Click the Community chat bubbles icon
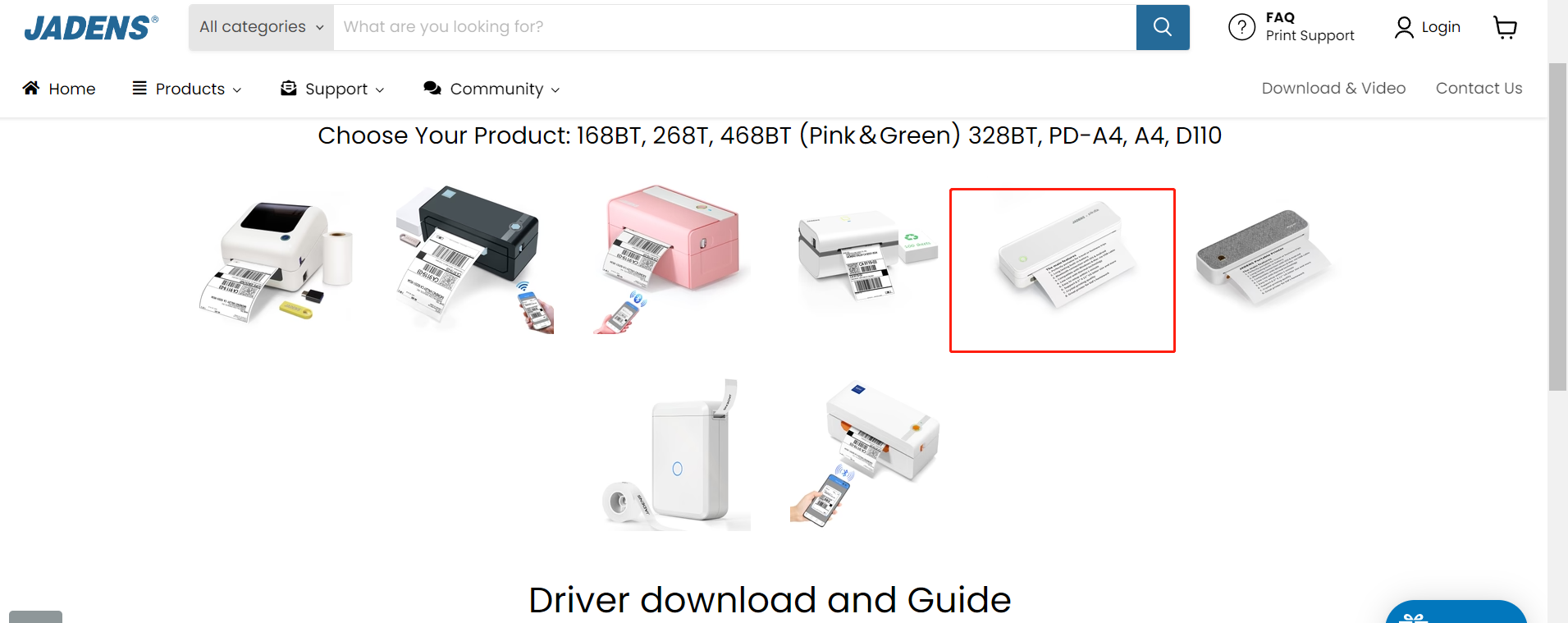 point(432,88)
